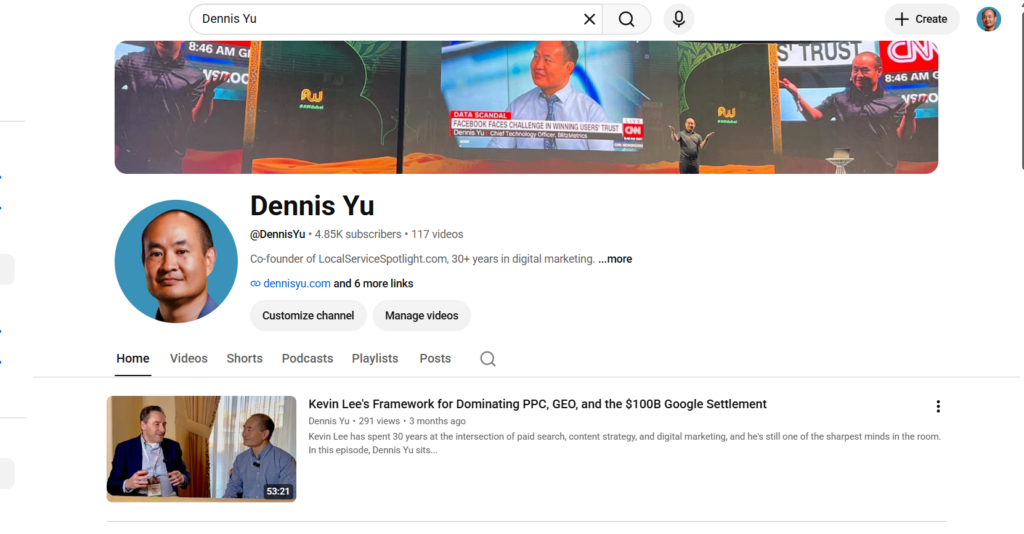Viewport: 1024px width, 534px height.
Task: Click the Customize channel button
Action: click(x=308, y=316)
